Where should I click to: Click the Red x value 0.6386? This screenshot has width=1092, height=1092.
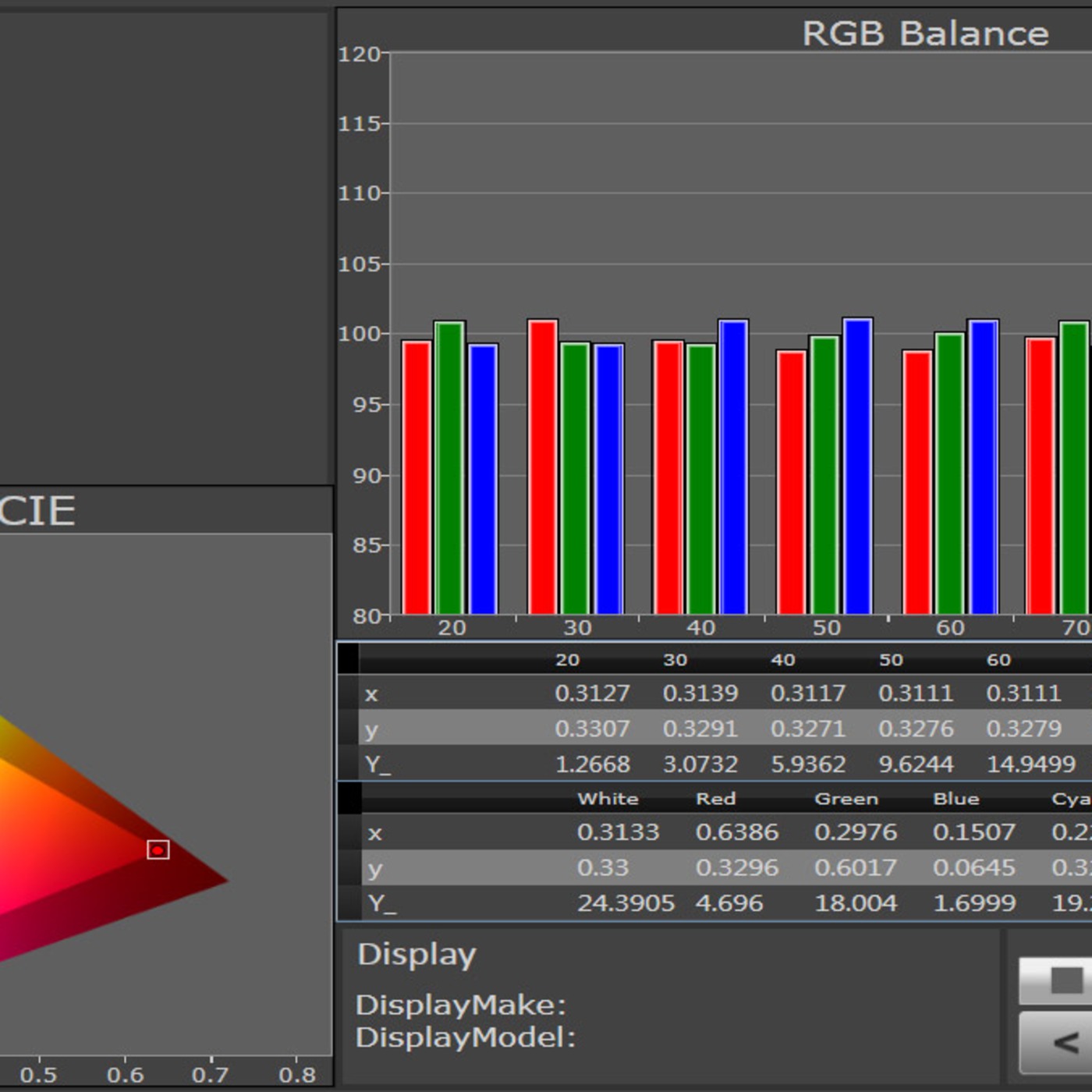pos(736,832)
